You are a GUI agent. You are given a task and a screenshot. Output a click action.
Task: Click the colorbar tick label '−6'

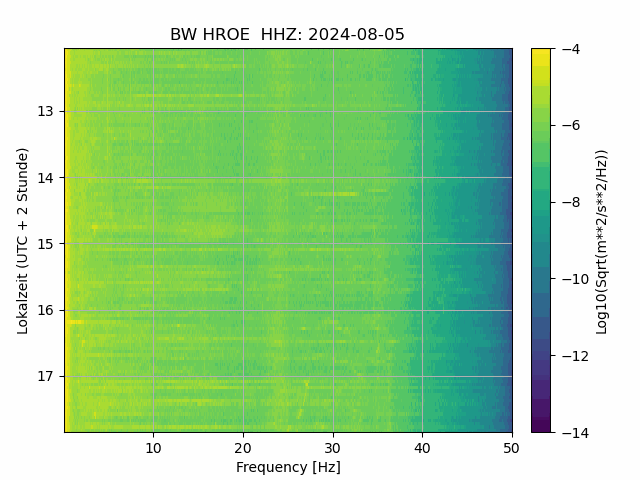coord(571,126)
